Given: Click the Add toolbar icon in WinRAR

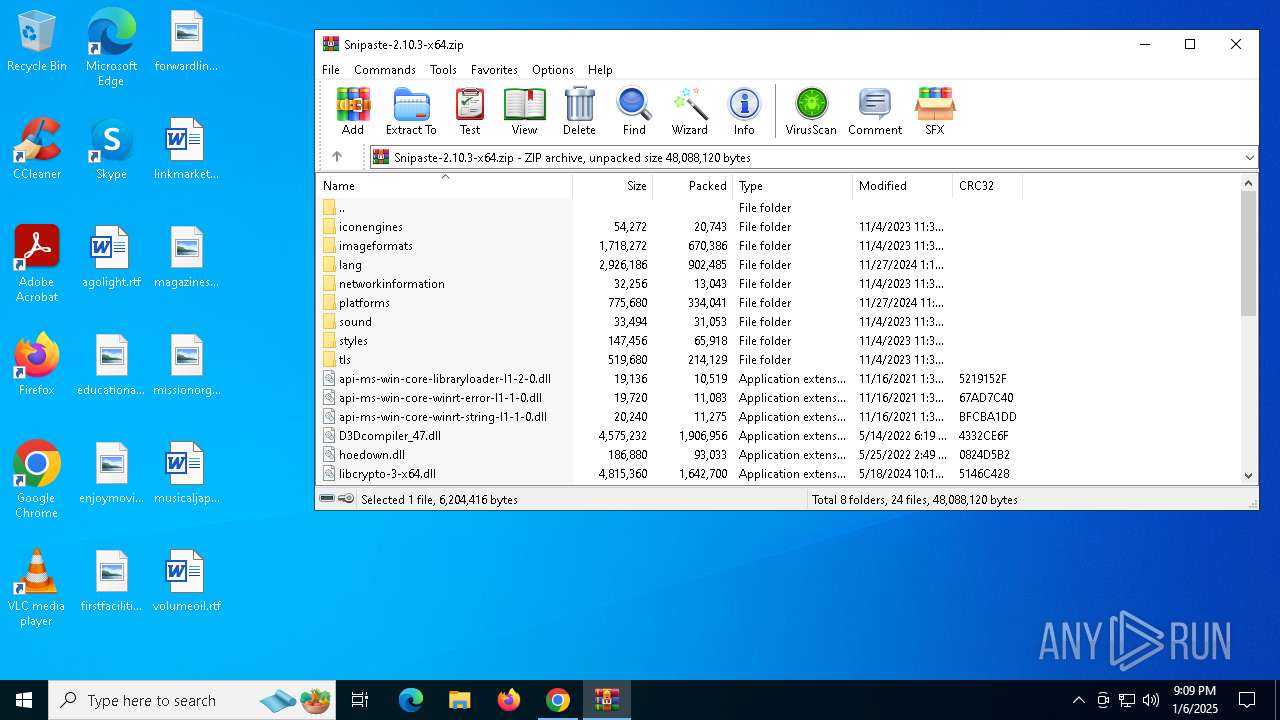Looking at the screenshot, I should pyautogui.click(x=353, y=111).
